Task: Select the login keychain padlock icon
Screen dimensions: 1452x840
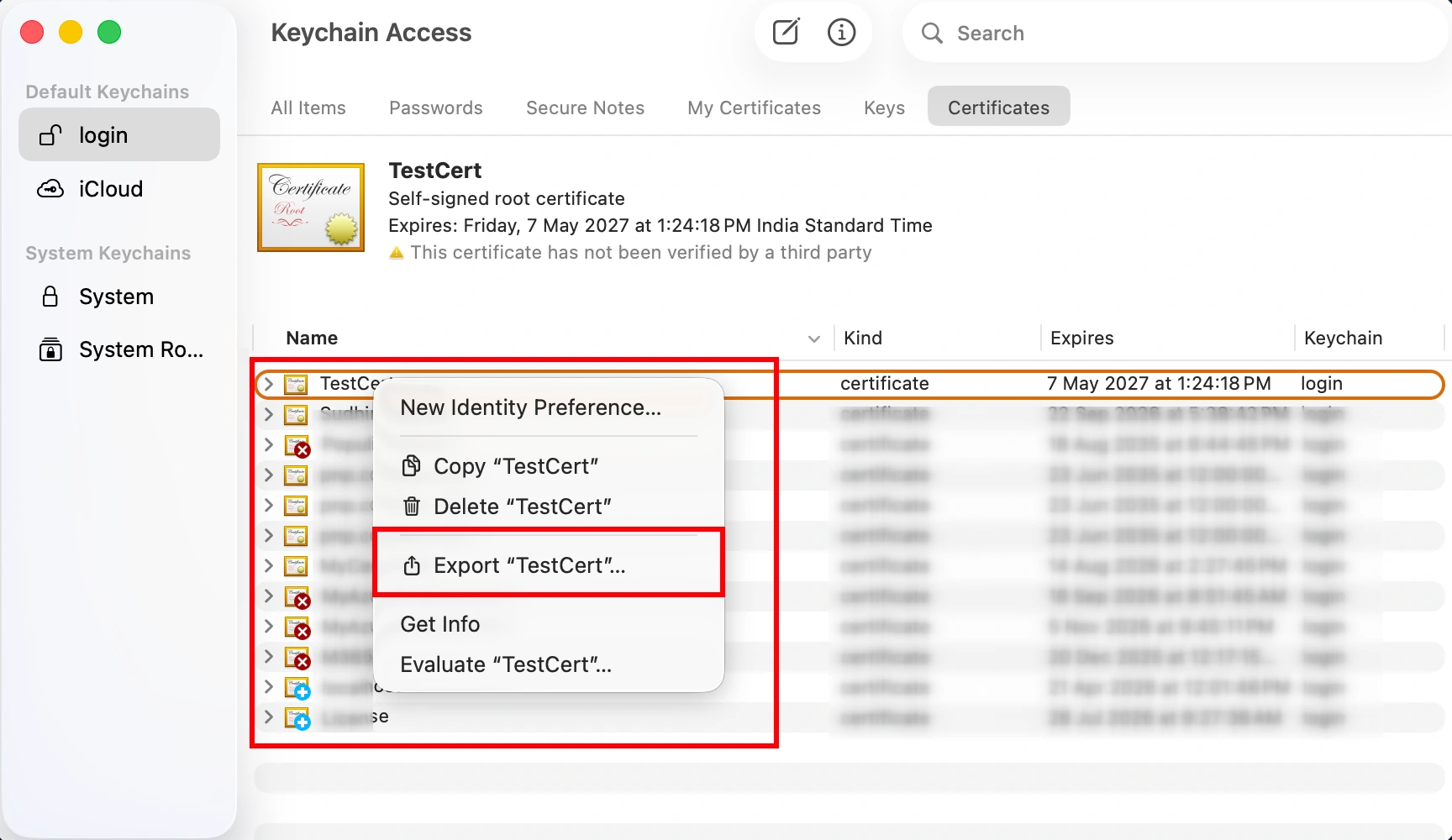Action: pos(50,134)
